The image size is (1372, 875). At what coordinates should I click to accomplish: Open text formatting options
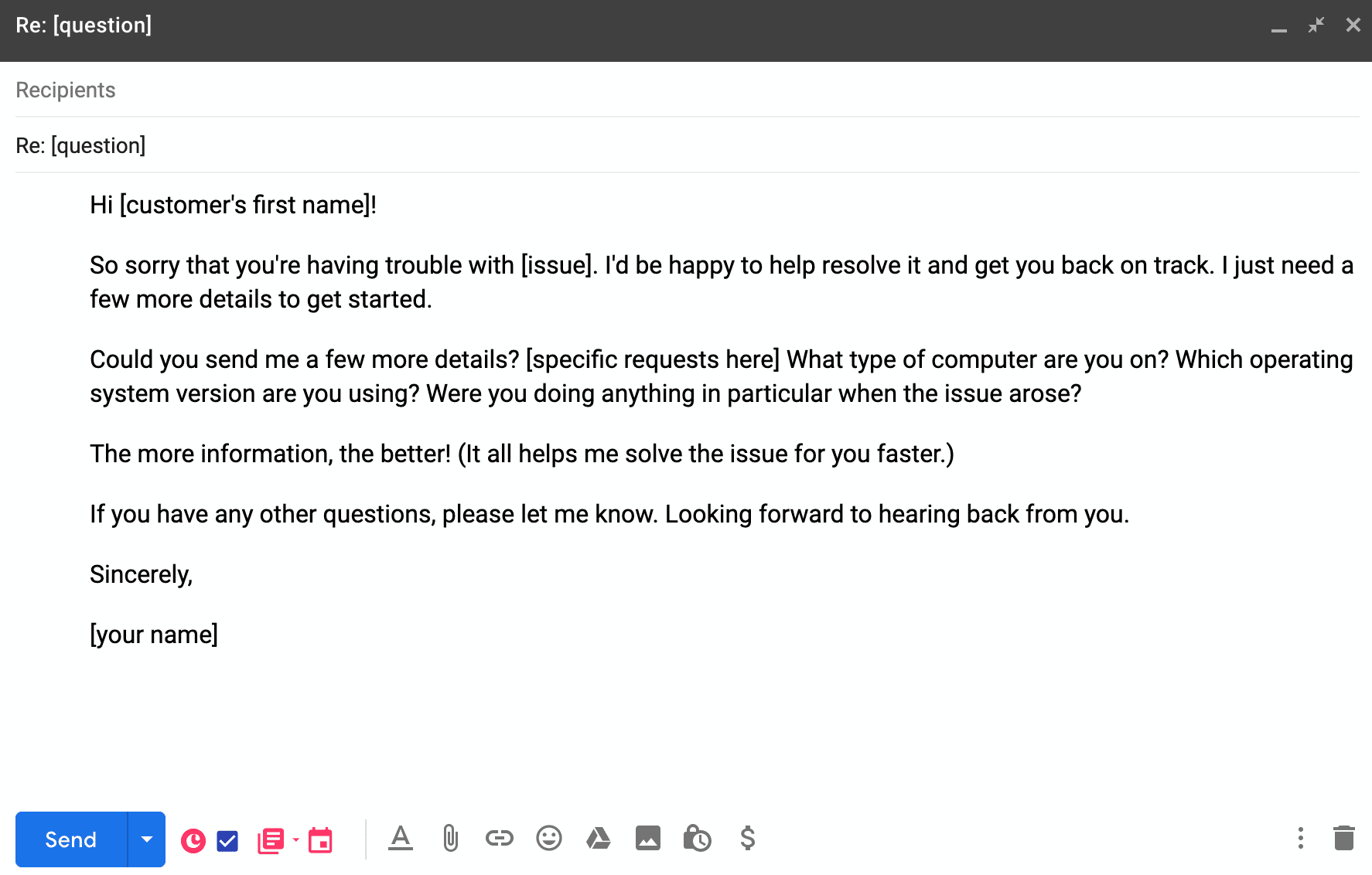(x=401, y=839)
